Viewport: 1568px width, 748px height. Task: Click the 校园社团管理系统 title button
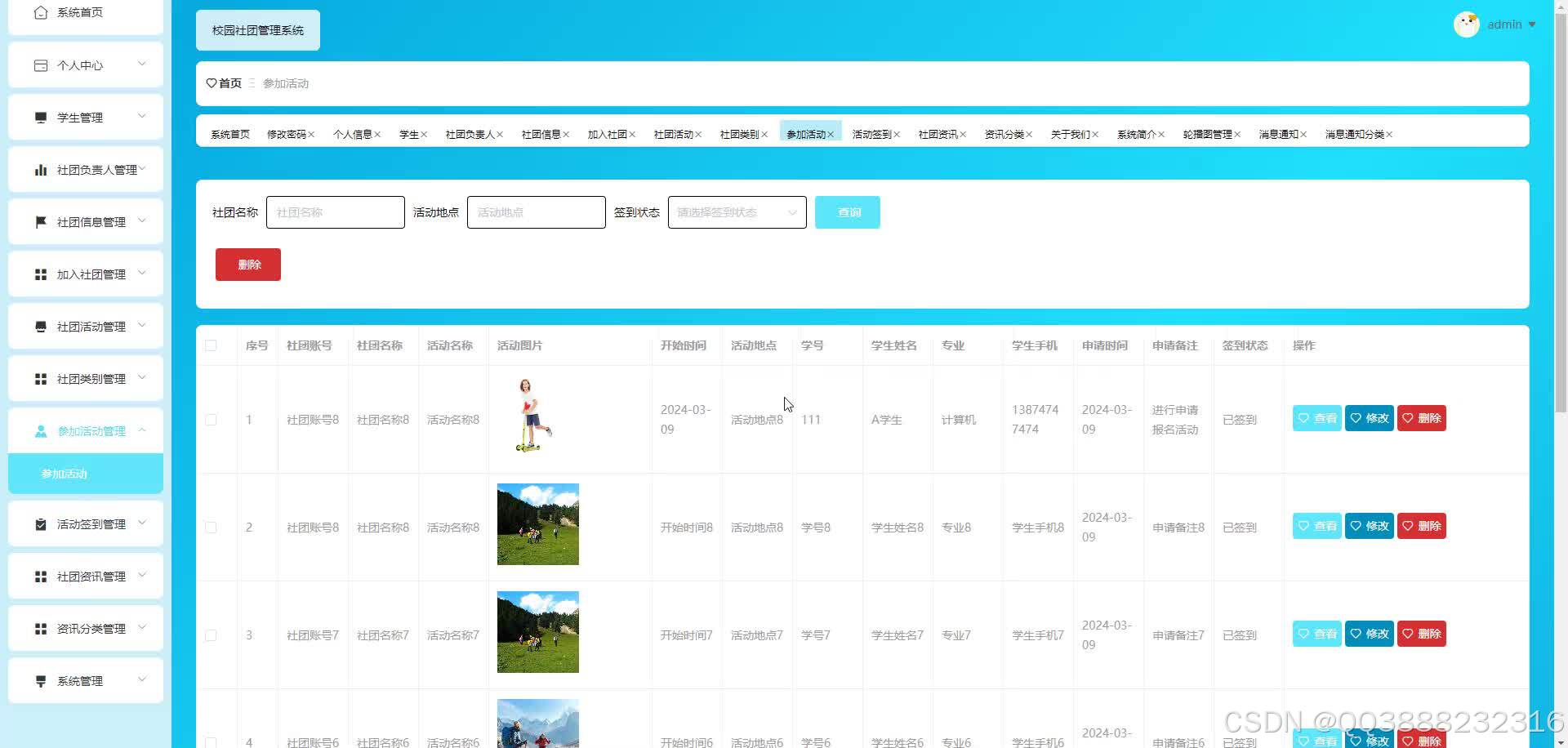(x=258, y=30)
